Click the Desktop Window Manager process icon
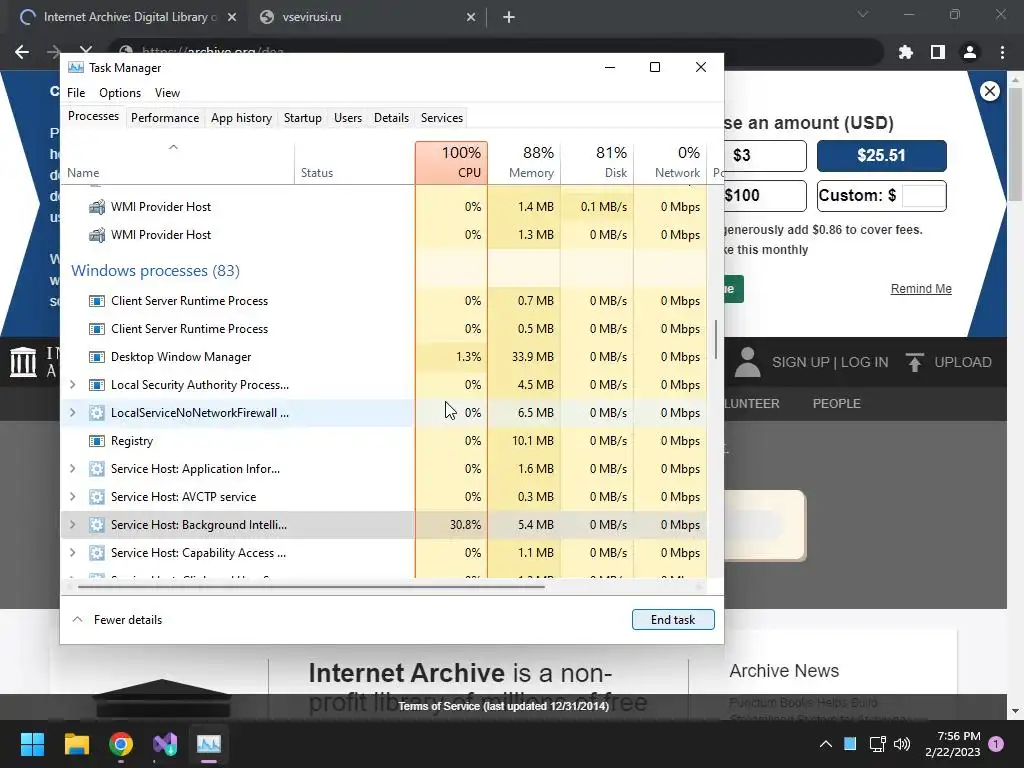Image resolution: width=1024 pixels, height=768 pixels. coord(97,357)
